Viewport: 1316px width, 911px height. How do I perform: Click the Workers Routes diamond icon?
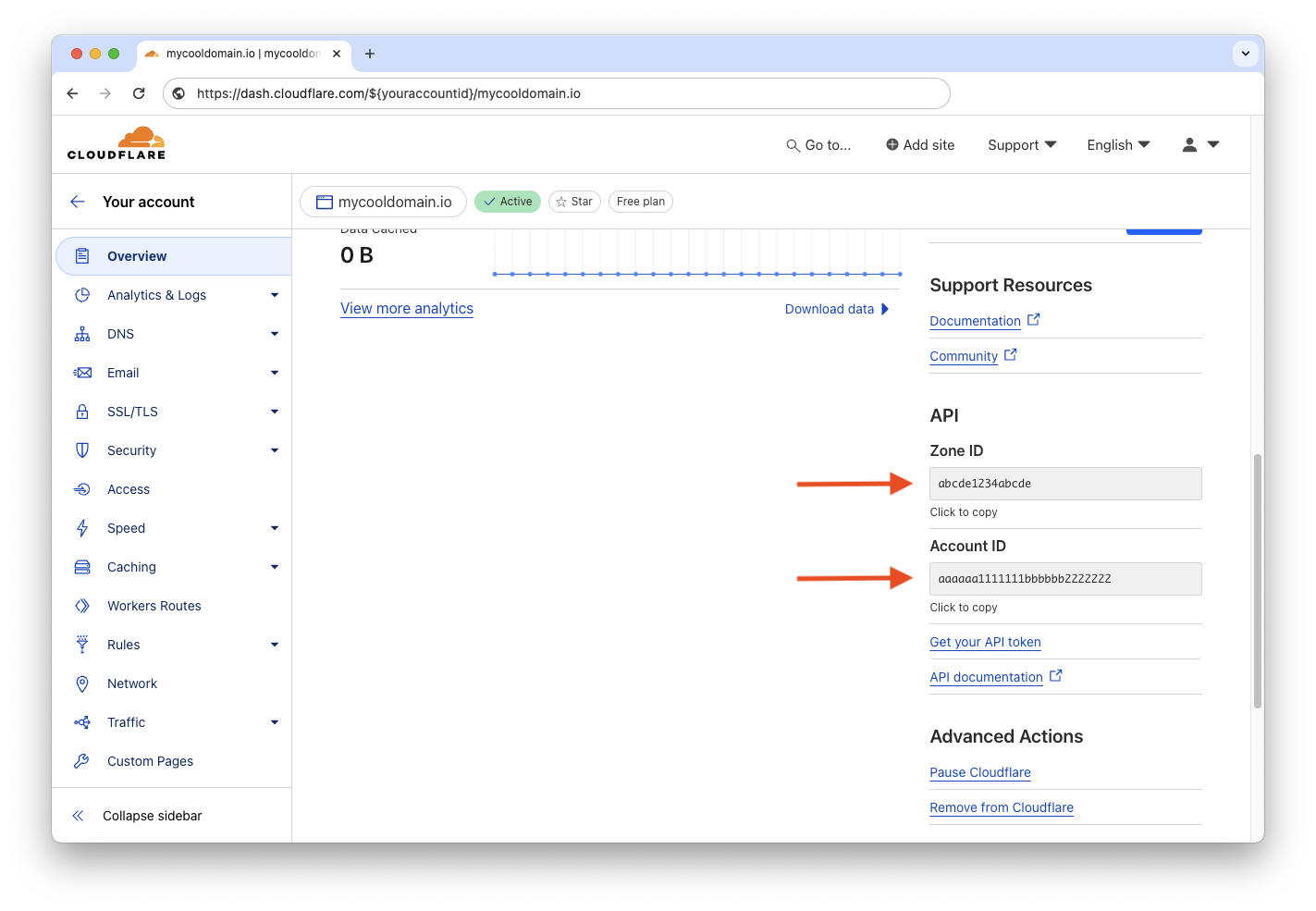point(82,606)
